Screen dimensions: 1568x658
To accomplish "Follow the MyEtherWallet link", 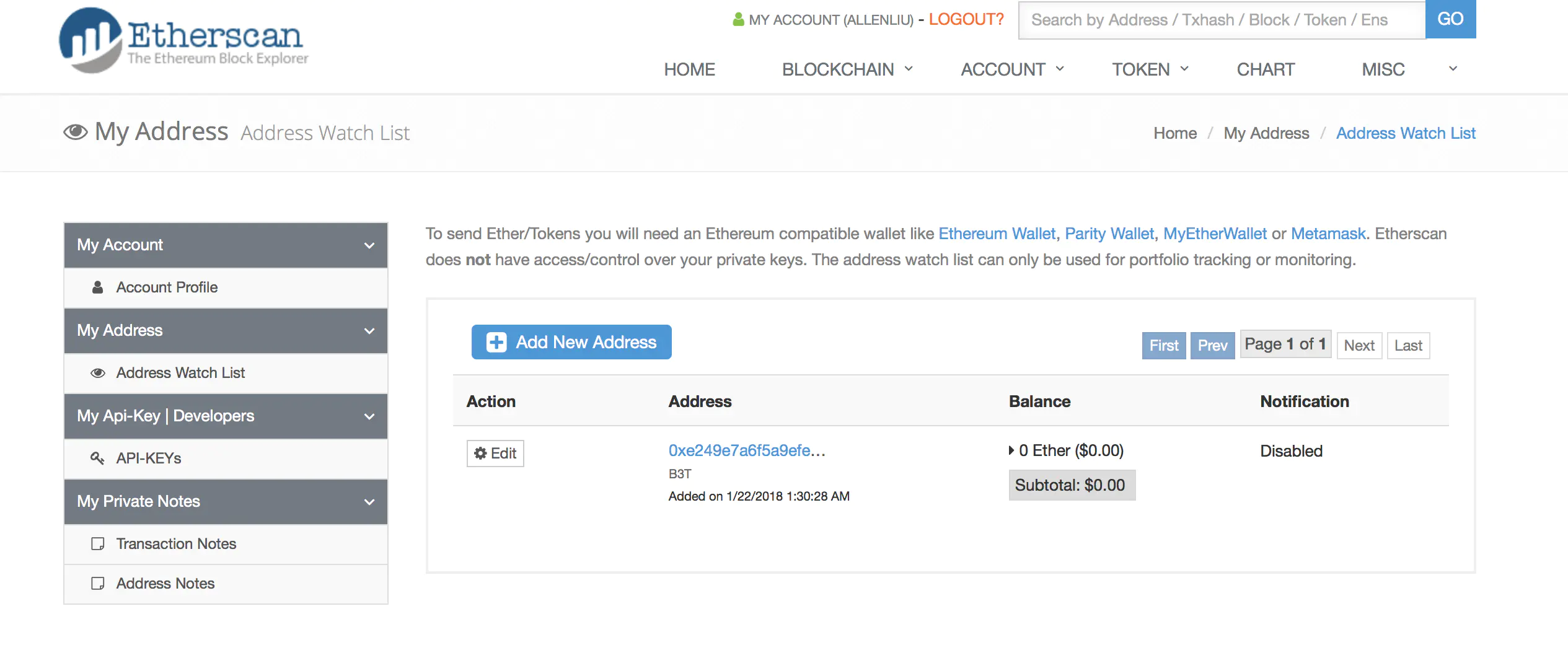I will pyautogui.click(x=1215, y=234).
